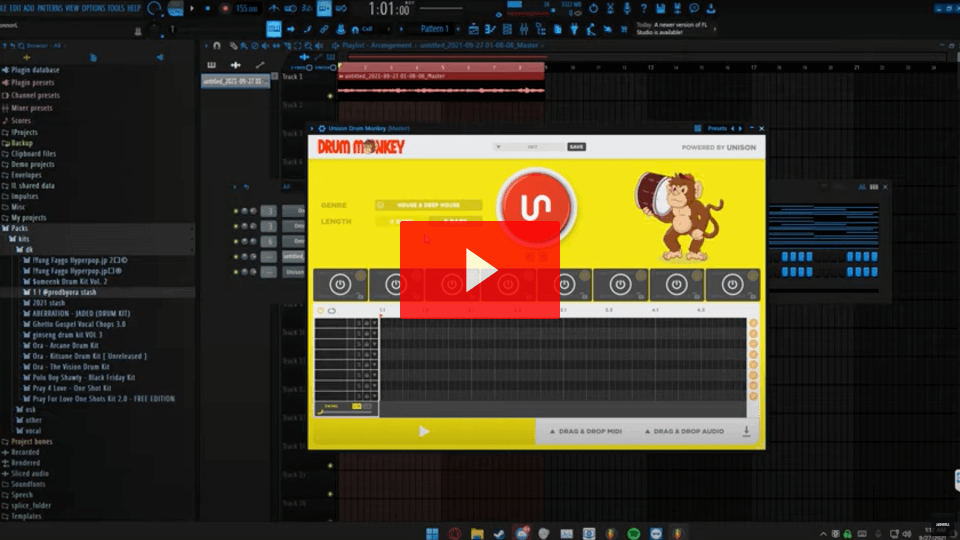Viewport: 960px width, 540px height.
Task: Open the mixer view icon in toolbar
Action: 524,29
